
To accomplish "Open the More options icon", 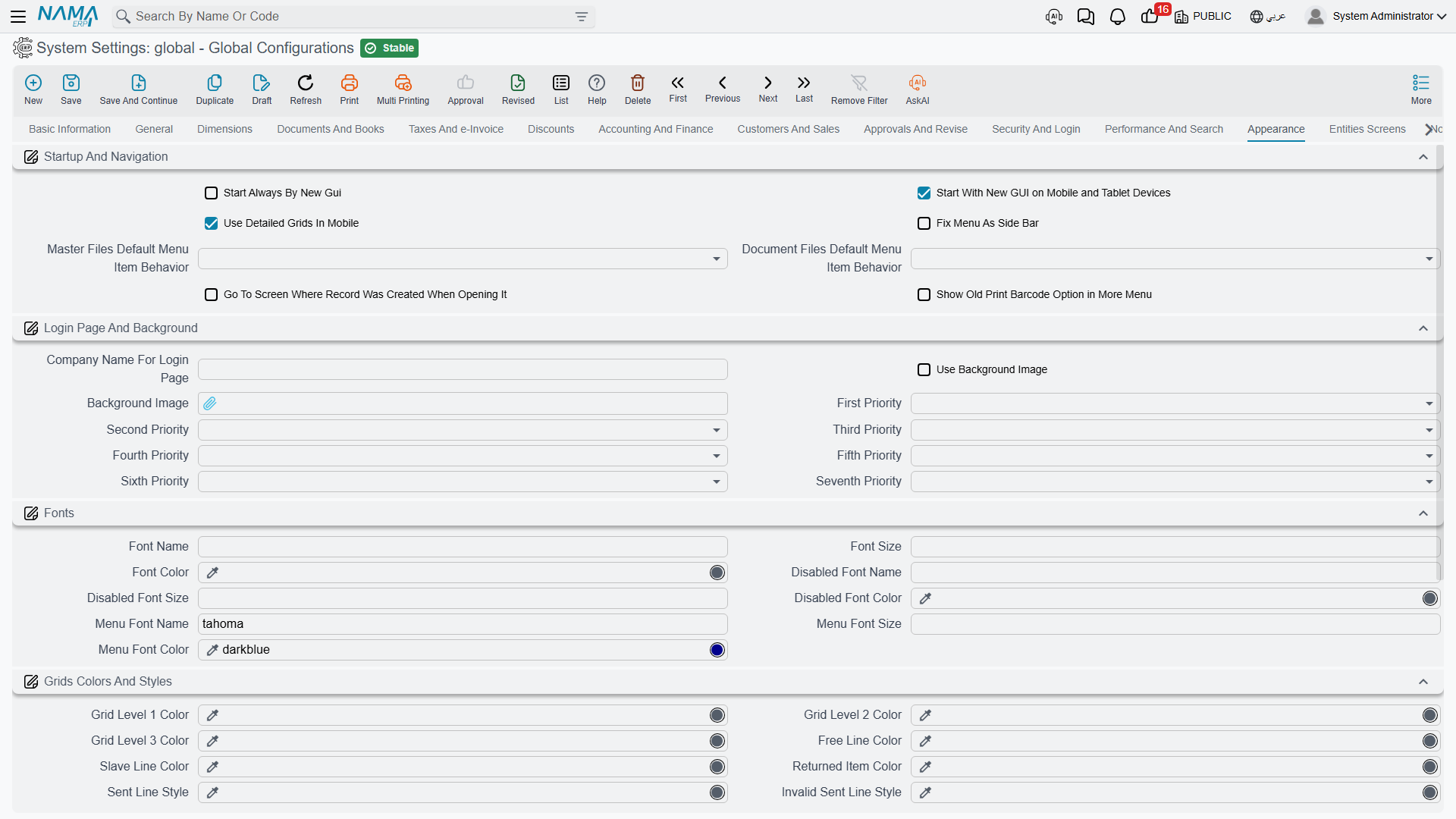I will point(1421,83).
